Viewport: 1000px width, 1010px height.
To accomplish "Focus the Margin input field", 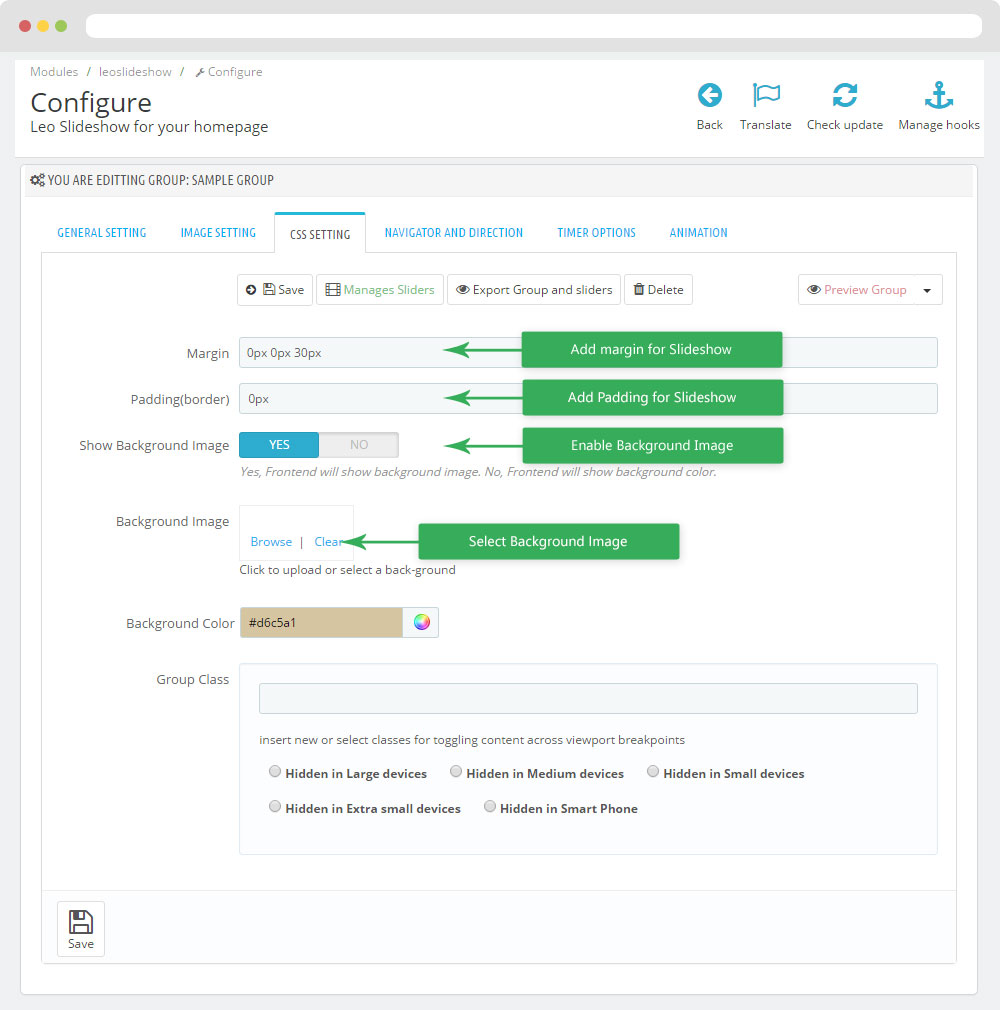I will pyautogui.click(x=588, y=352).
